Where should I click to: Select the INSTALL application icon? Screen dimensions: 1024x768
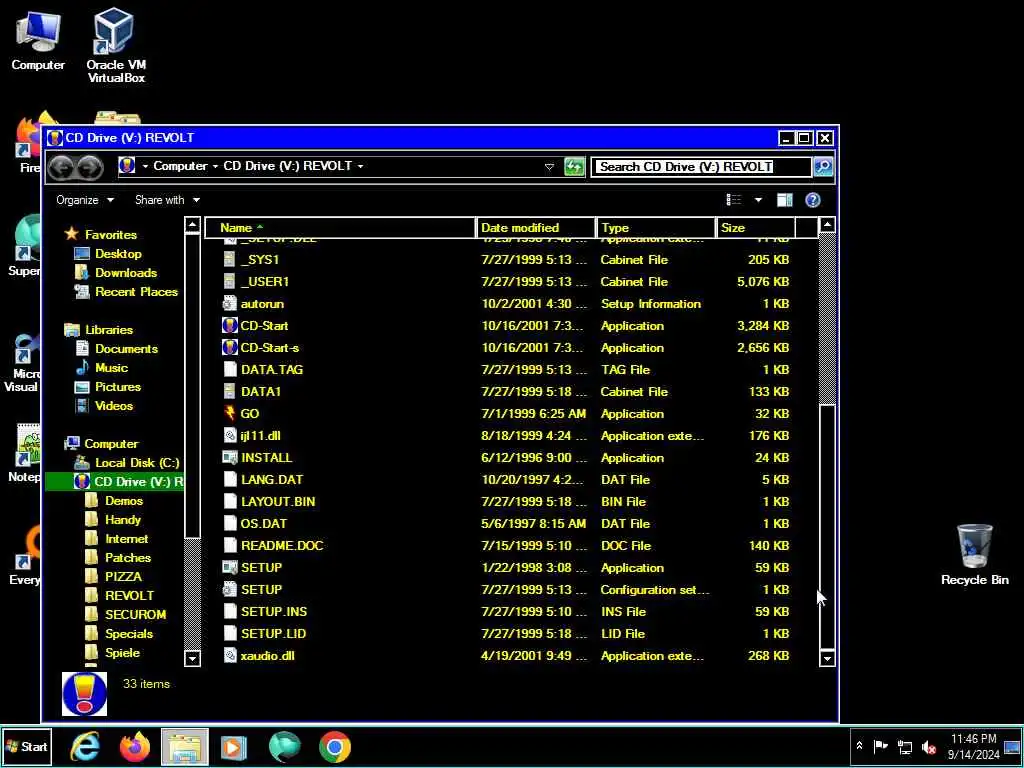point(229,457)
